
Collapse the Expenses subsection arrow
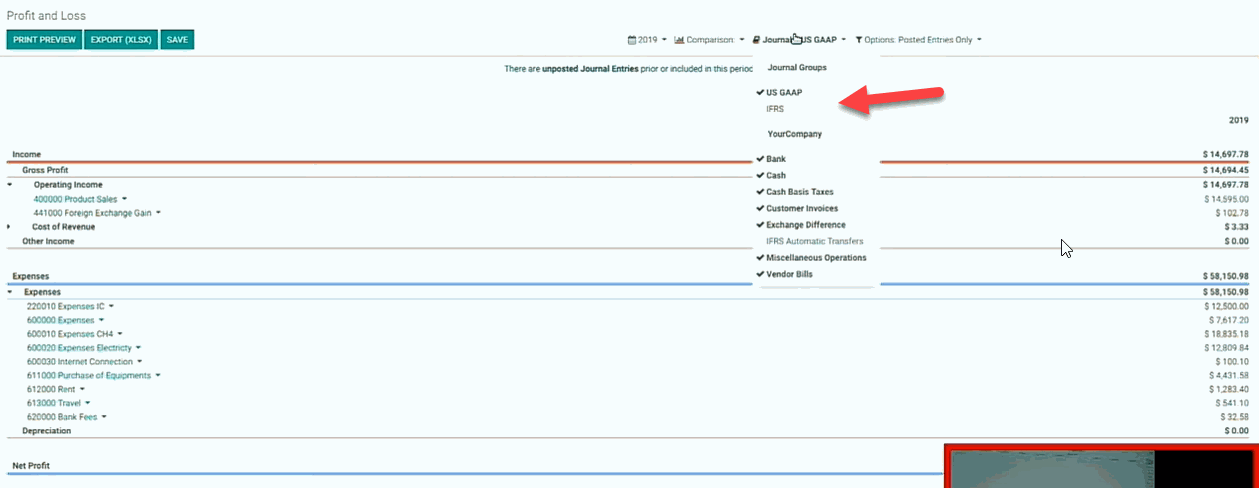[10, 292]
